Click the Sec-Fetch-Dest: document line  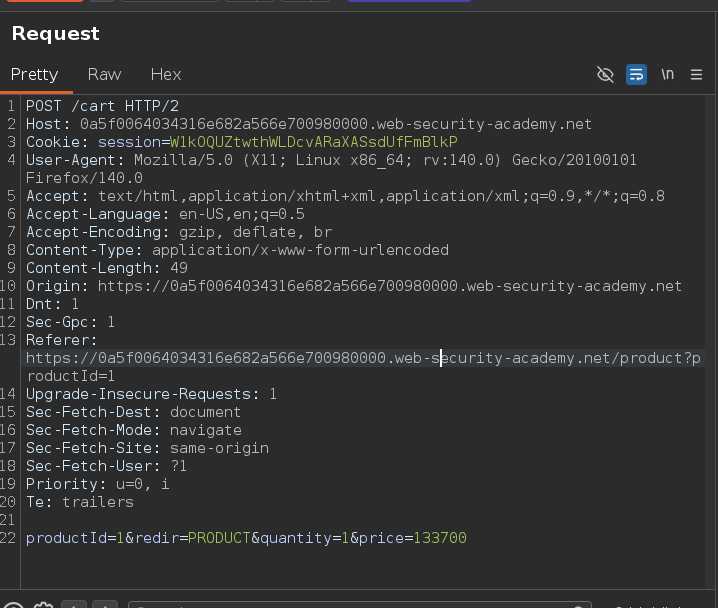[x=133, y=412]
